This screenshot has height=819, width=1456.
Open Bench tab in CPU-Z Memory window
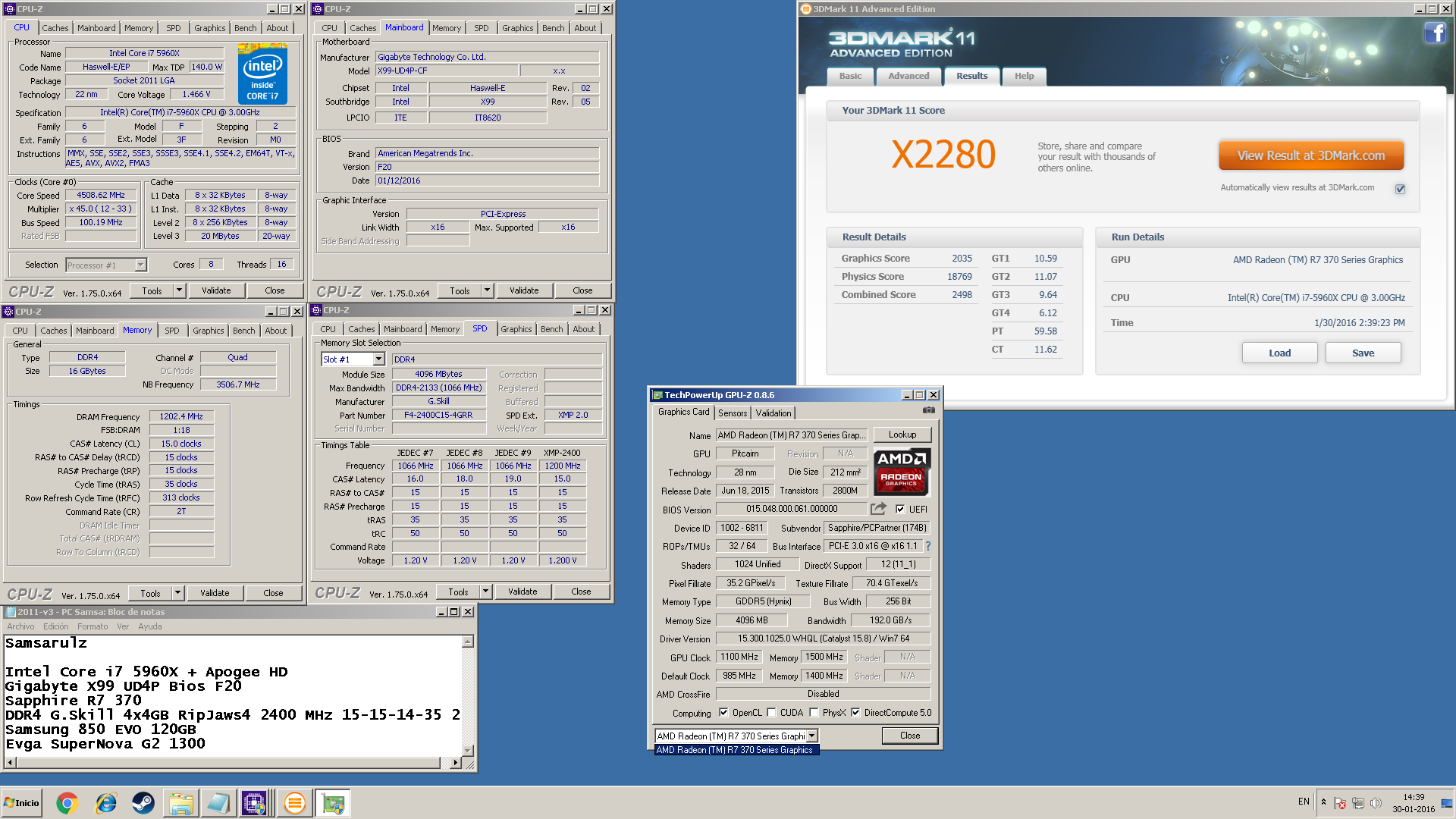tap(243, 331)
